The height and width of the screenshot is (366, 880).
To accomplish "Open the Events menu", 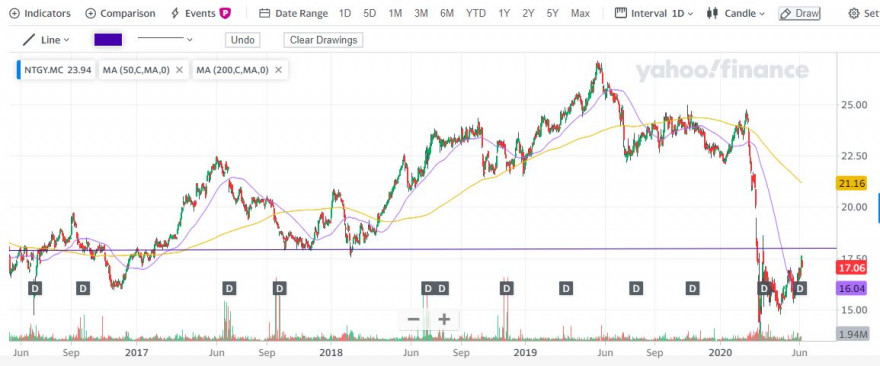I will point(200,13).
